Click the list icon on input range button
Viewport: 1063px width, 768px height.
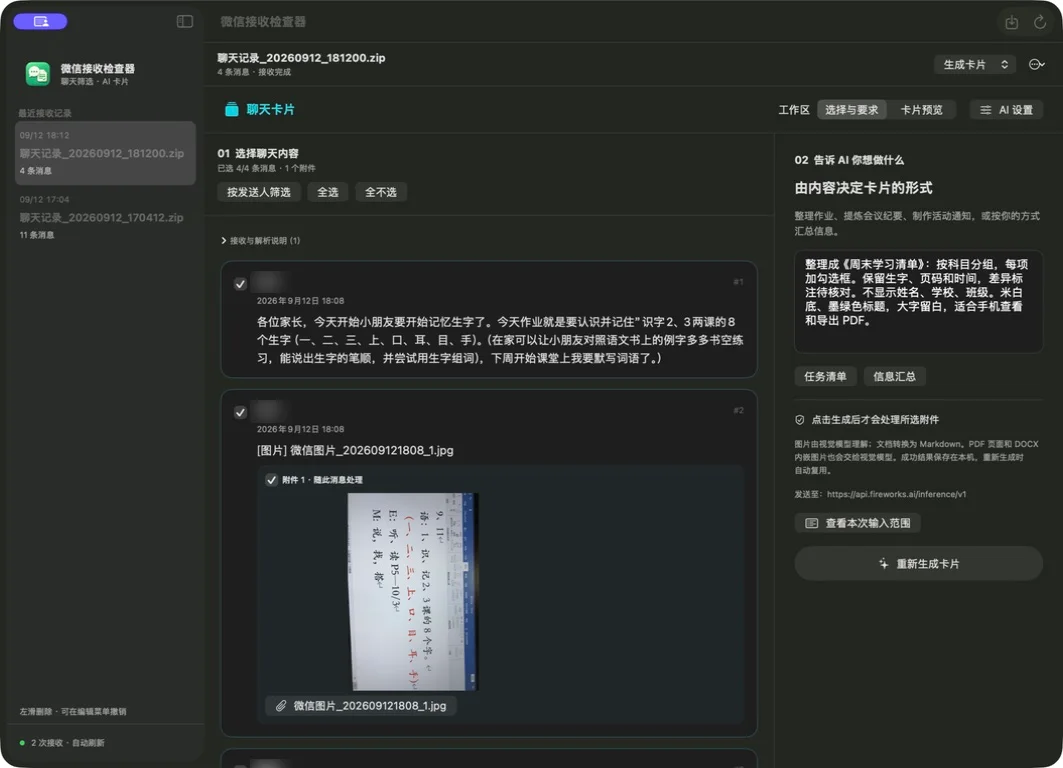[811, 523]
